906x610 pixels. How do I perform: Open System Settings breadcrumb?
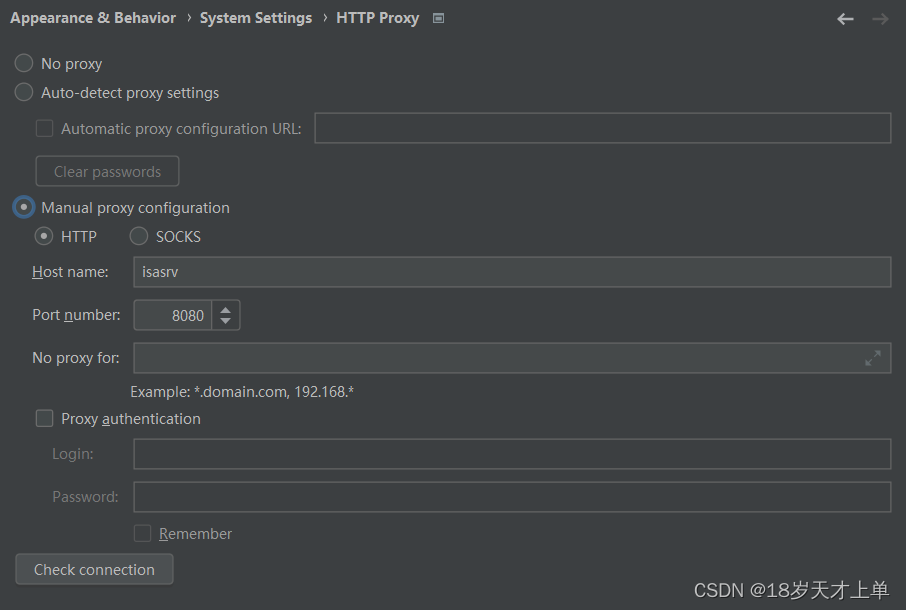click(x=256, y=18)
